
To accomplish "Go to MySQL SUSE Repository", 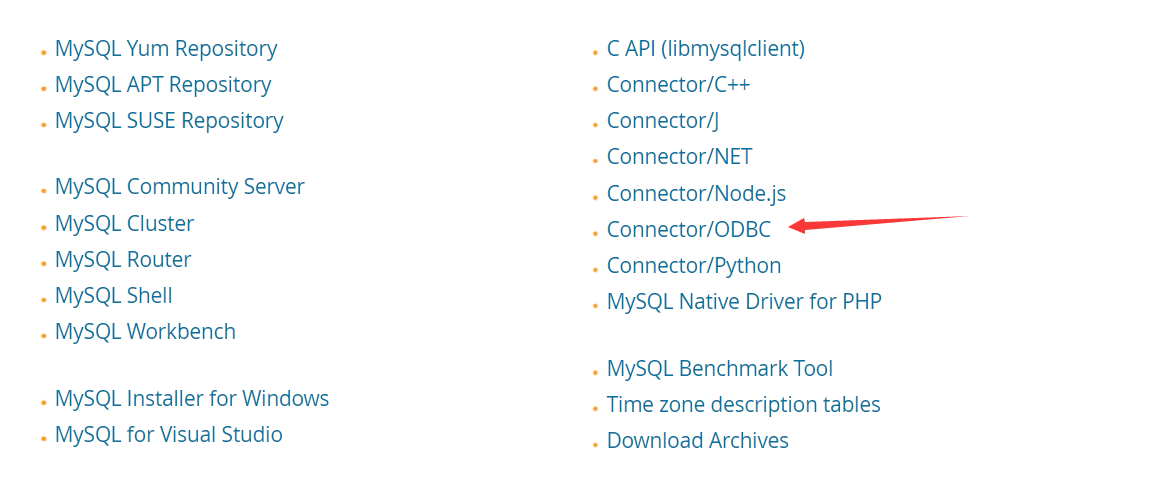I will [x=169, y=121].
